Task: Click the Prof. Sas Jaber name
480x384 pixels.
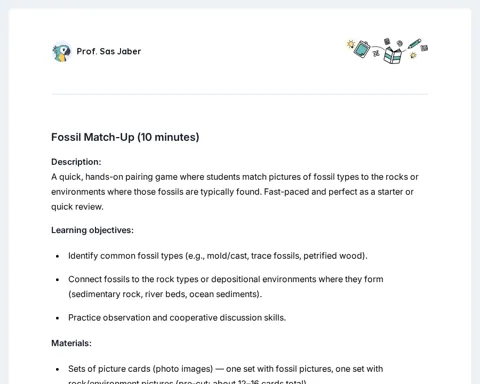Action: (109, 51)
